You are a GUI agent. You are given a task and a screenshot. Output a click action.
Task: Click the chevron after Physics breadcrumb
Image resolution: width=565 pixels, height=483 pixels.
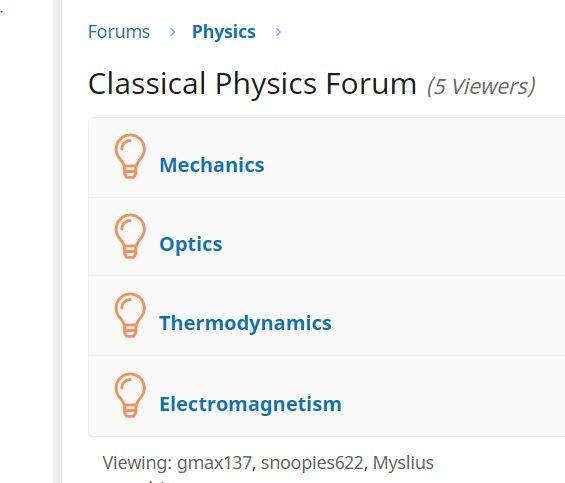tap(278, 32)
